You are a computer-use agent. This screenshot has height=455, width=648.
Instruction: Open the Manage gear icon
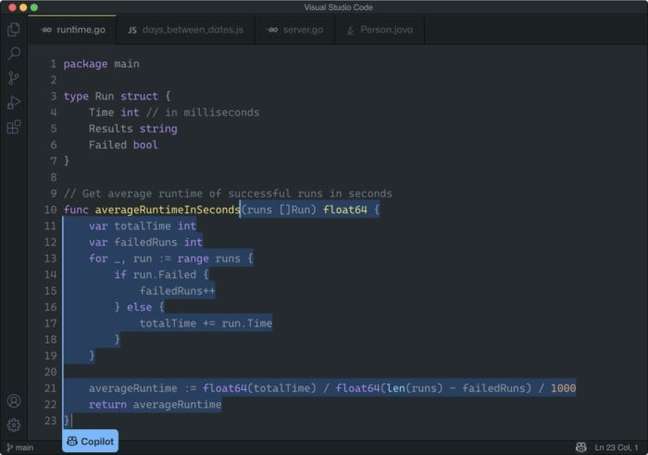[14, 425]
